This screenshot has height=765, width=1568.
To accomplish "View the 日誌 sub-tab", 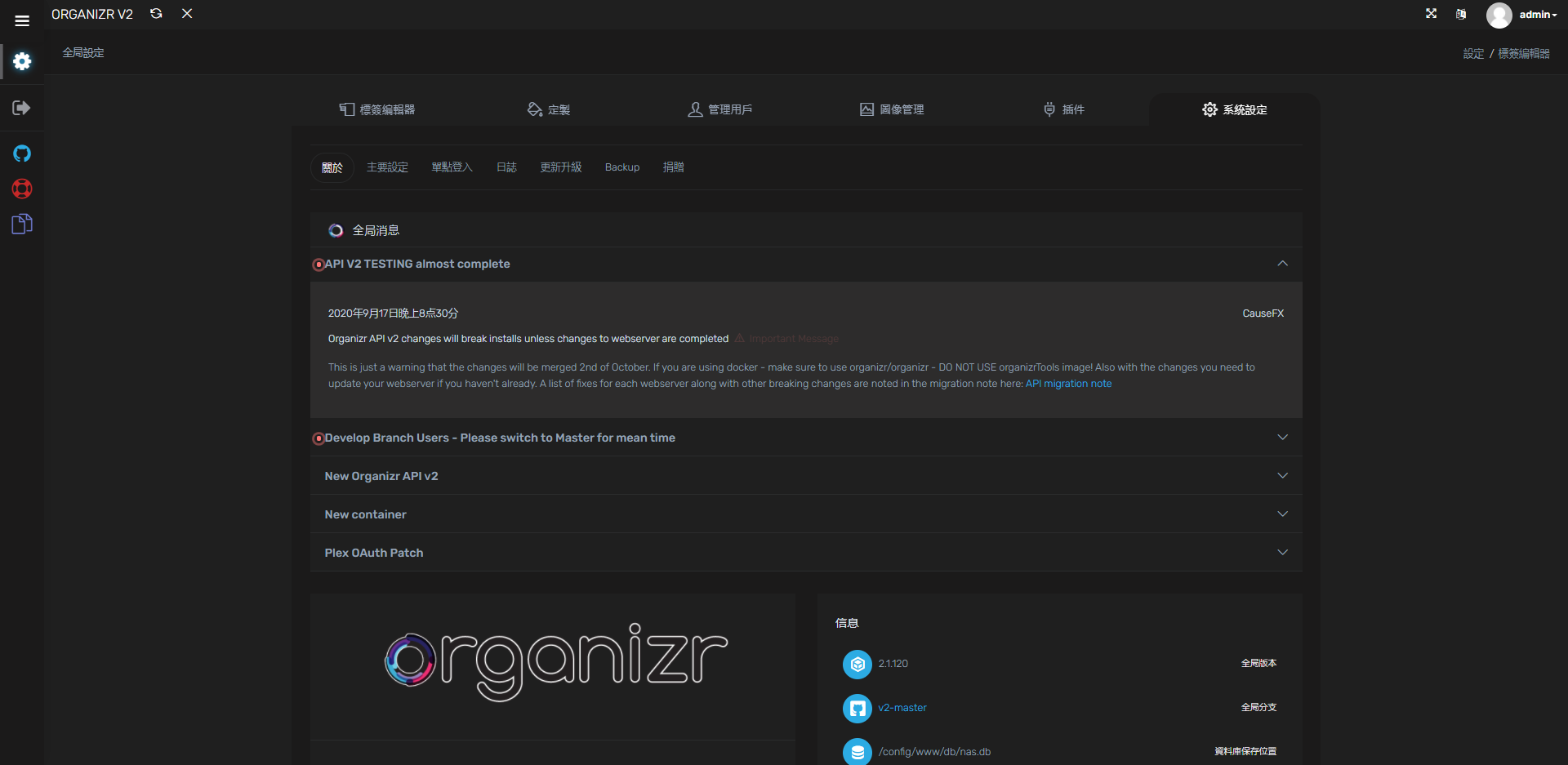I will 506,167.
